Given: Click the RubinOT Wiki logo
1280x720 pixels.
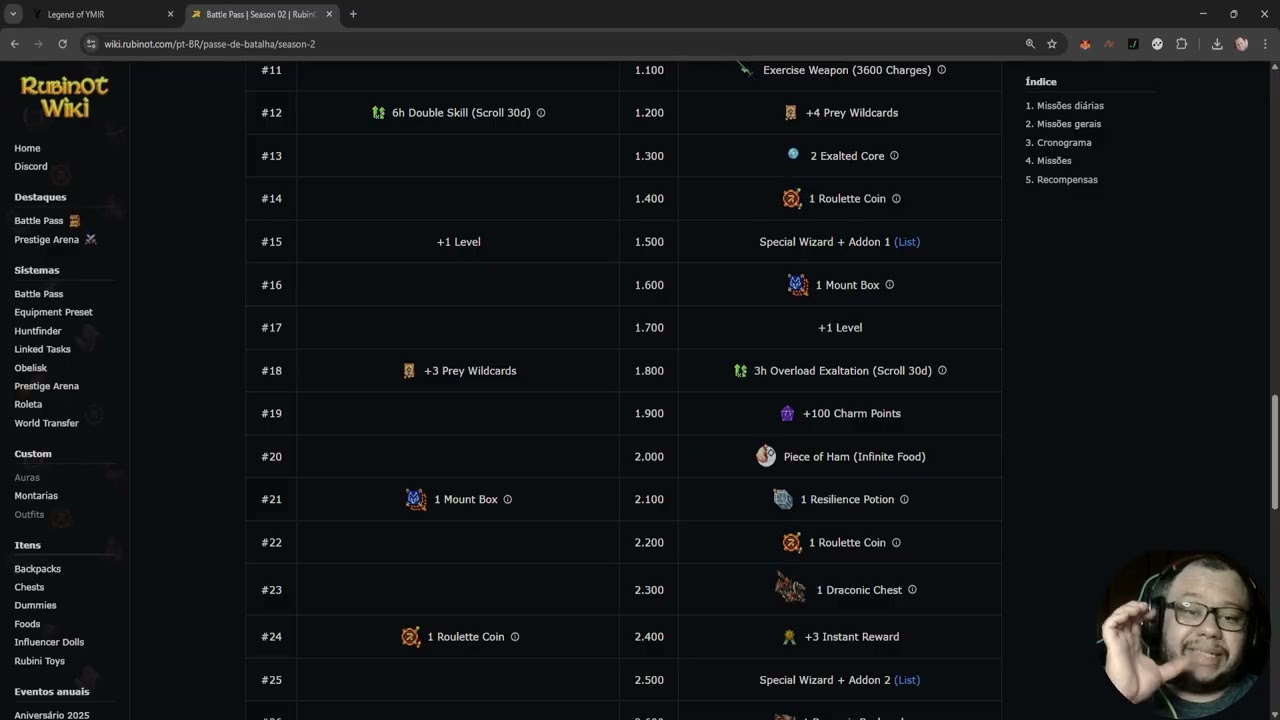Looking at the screenshot, I should click(x=64, y=97).
